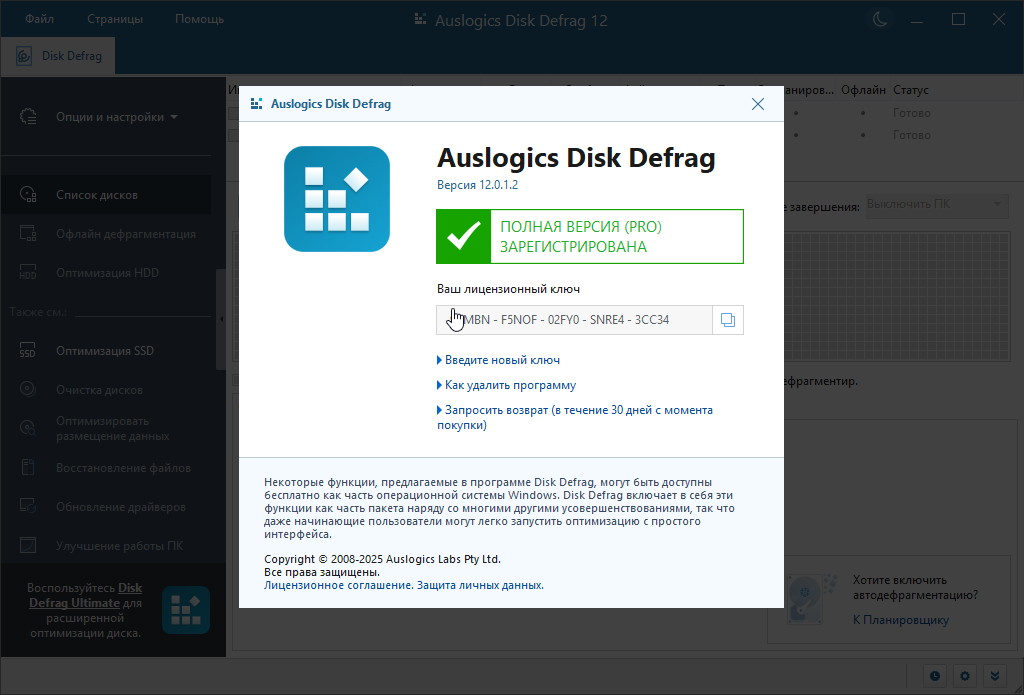Click the SSD optimization icon in sidebar
This screenshot has height=695, width=1024.
28,351
